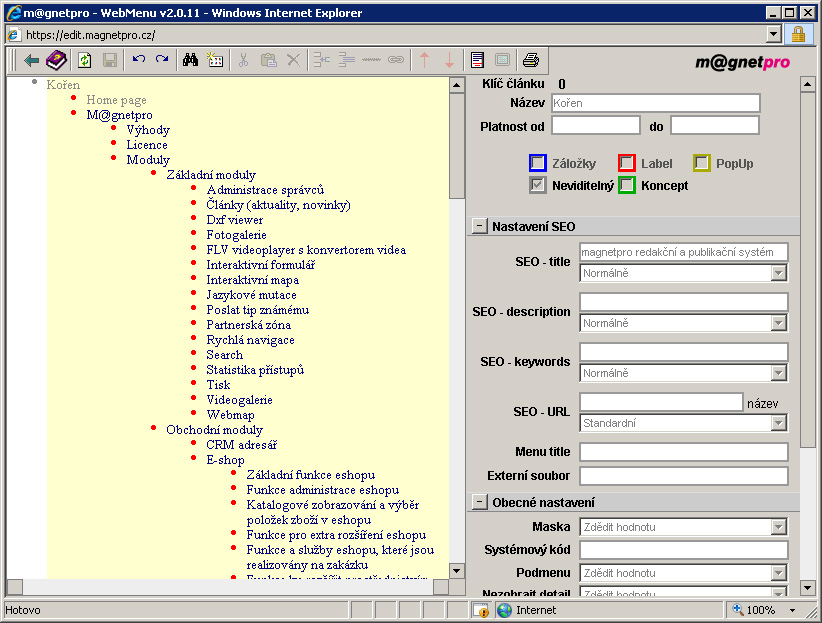
Task: Click the Menu title input field
Action: click(683, 452)
